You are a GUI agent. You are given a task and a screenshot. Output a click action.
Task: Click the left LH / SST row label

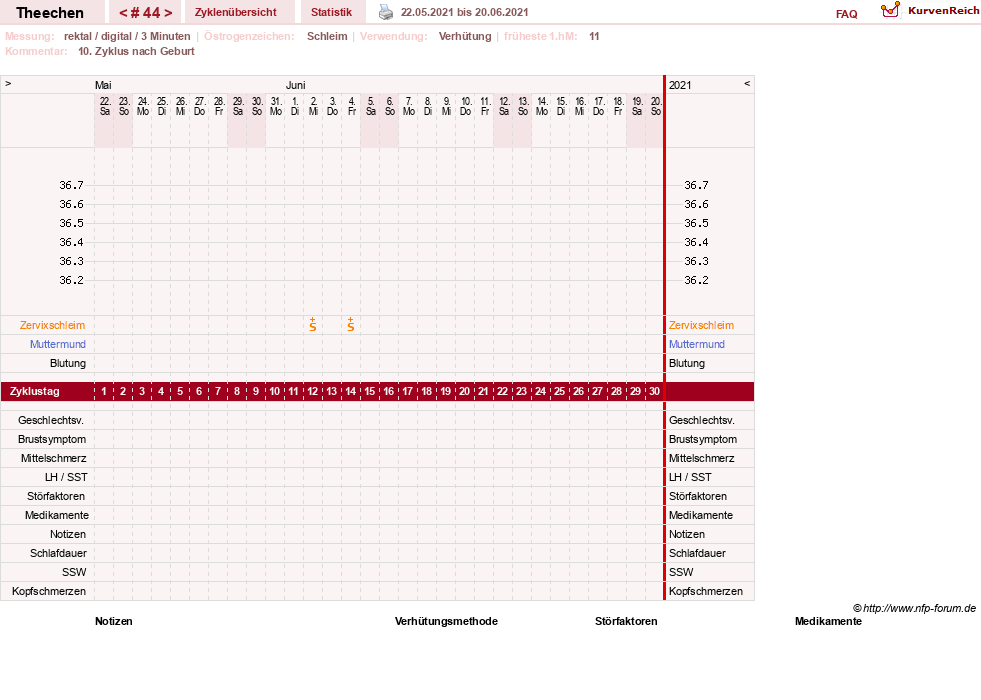(x=66, y=477)
